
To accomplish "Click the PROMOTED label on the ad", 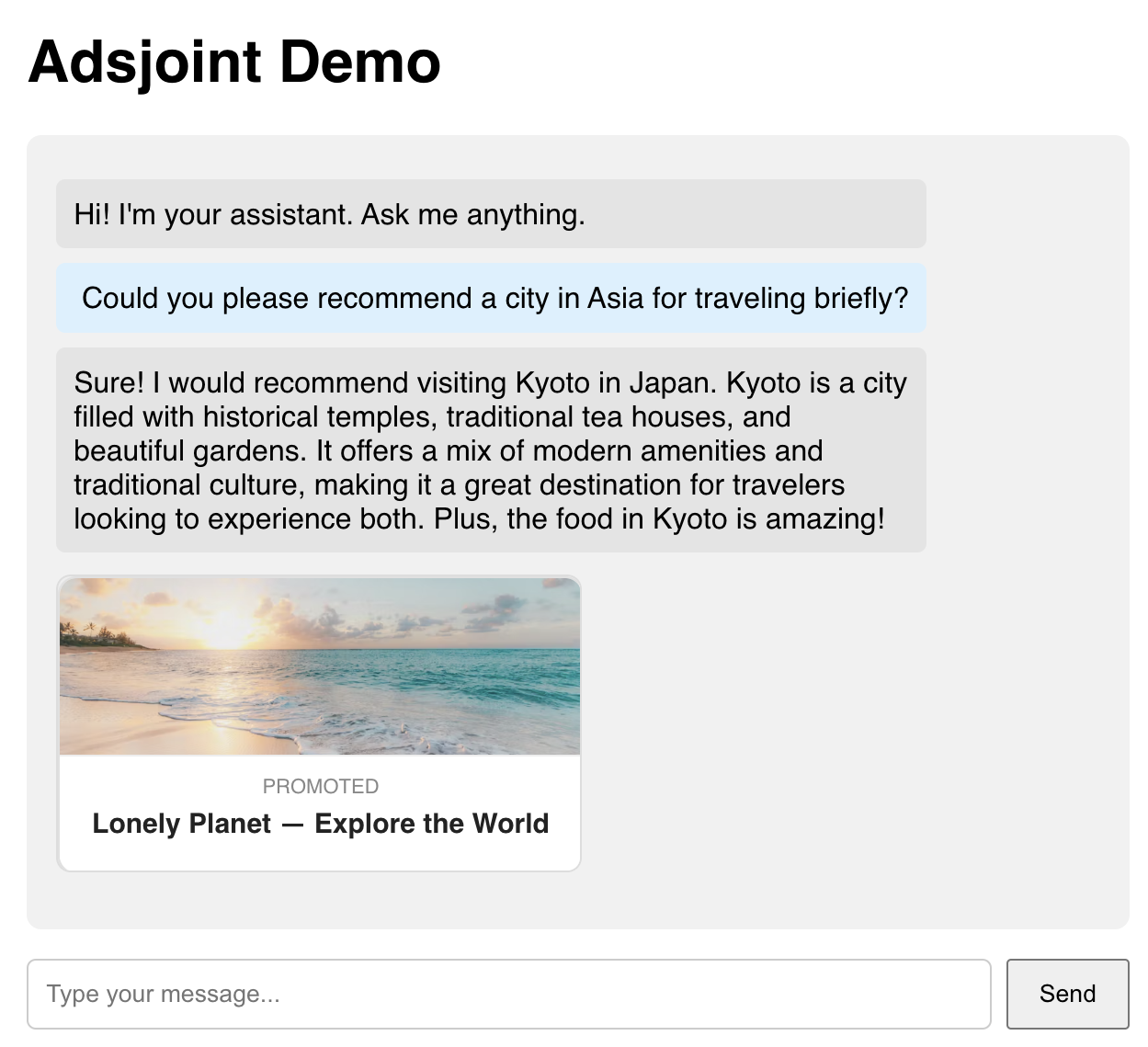I will [x=319, y=786].
